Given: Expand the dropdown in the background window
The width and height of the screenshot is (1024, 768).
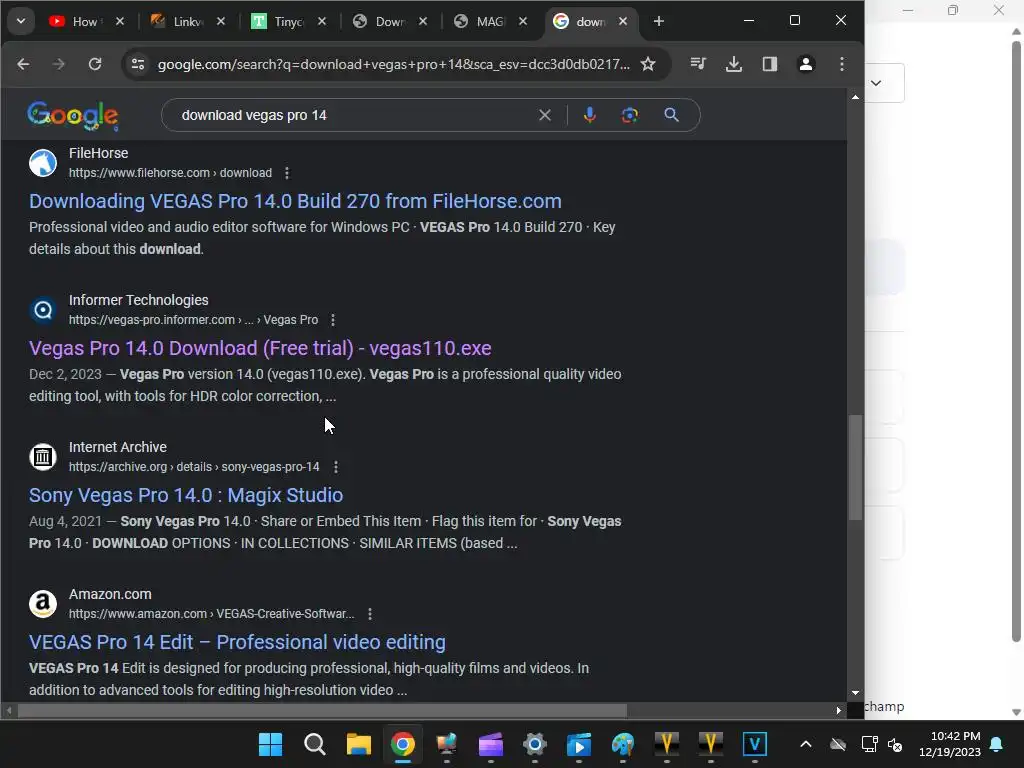Looking at the screenshot, I should pos(876,83).
